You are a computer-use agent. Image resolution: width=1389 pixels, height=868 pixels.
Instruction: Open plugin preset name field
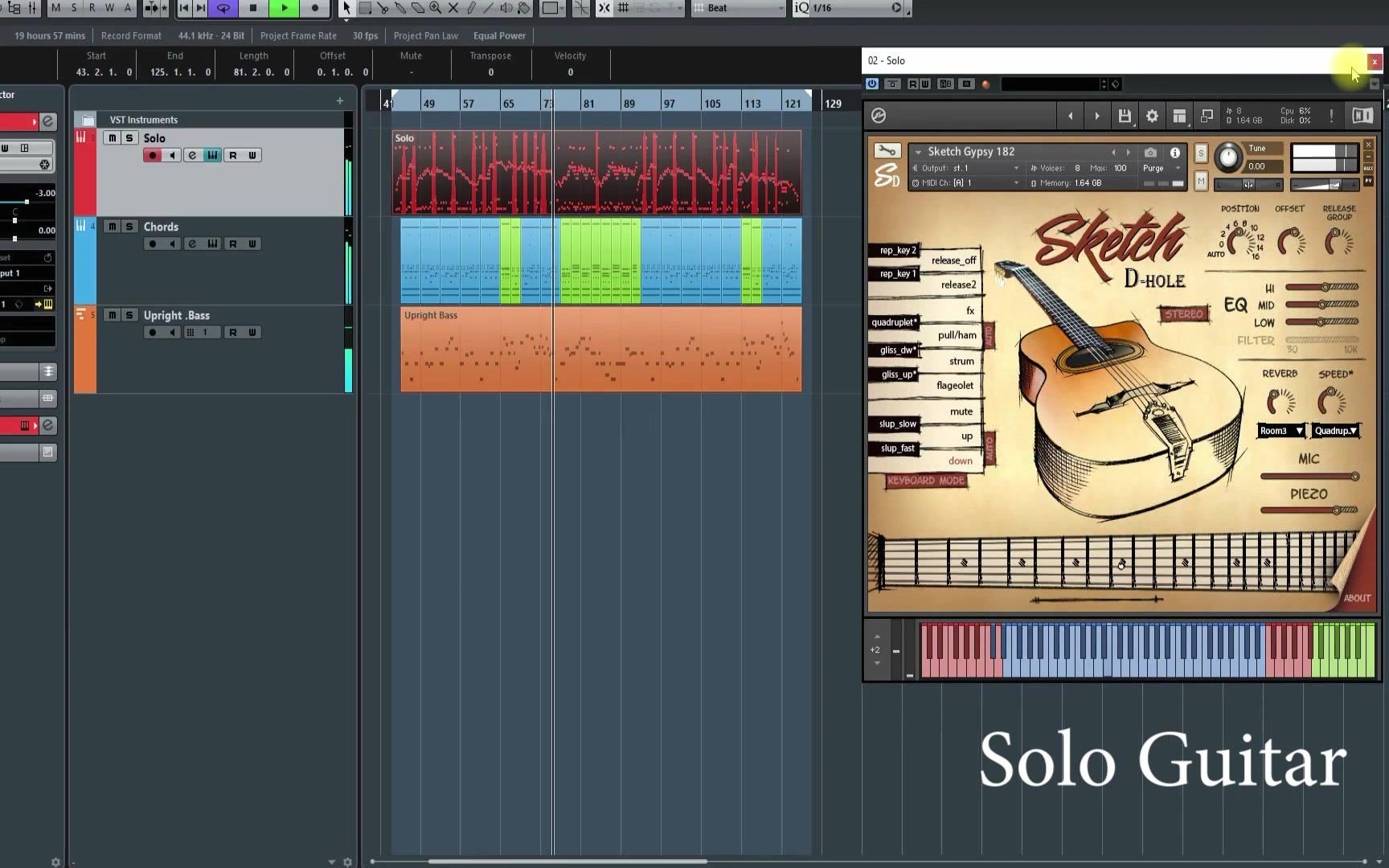tap(1050, 84)
